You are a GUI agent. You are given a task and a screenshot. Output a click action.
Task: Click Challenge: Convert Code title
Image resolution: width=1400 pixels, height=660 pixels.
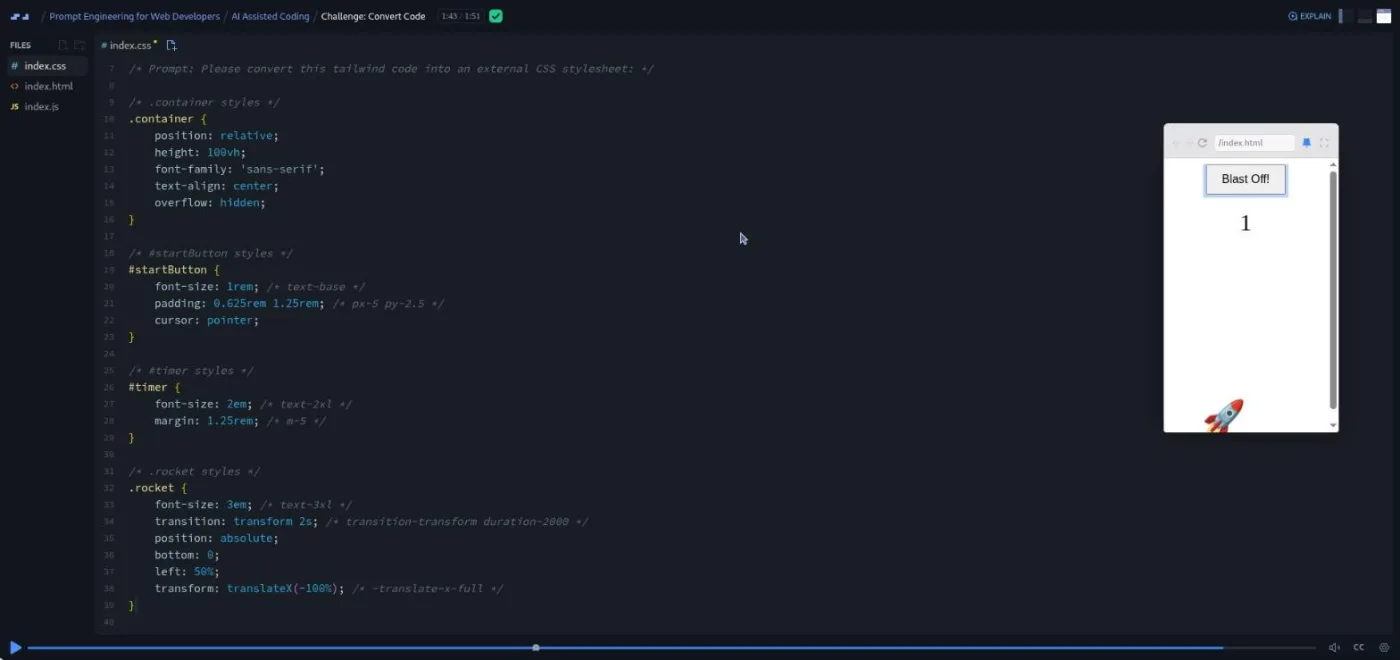[373, 16]
